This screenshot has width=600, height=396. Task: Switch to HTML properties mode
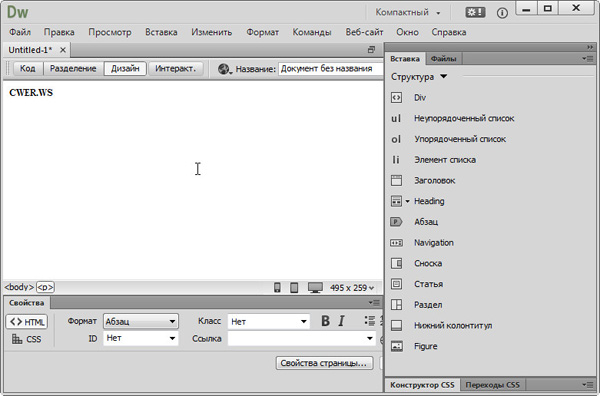pyautogui.click(x=26, y=322)
